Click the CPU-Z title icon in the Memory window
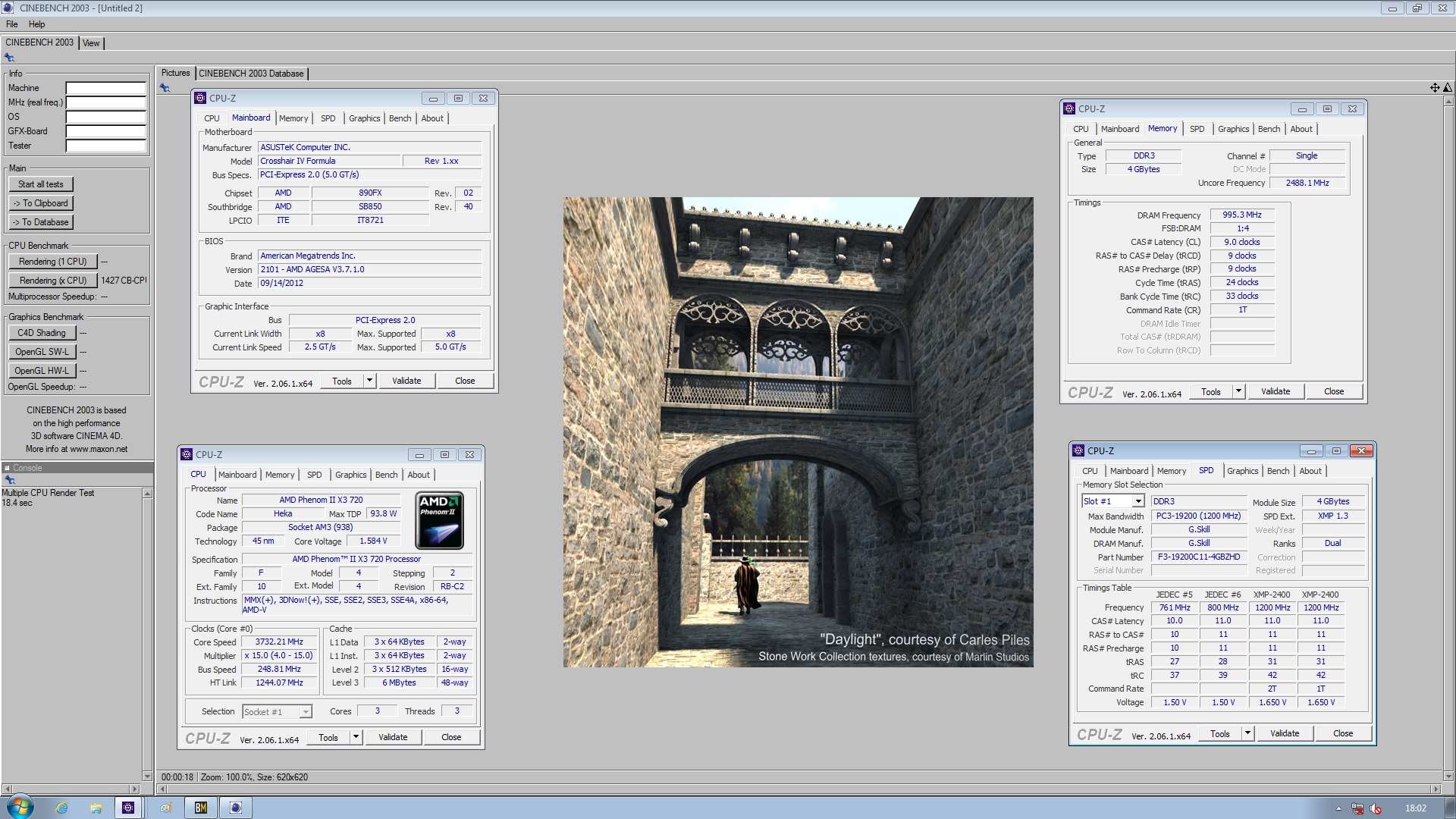The image size is (1456, 819). [x=1069, y=108]
